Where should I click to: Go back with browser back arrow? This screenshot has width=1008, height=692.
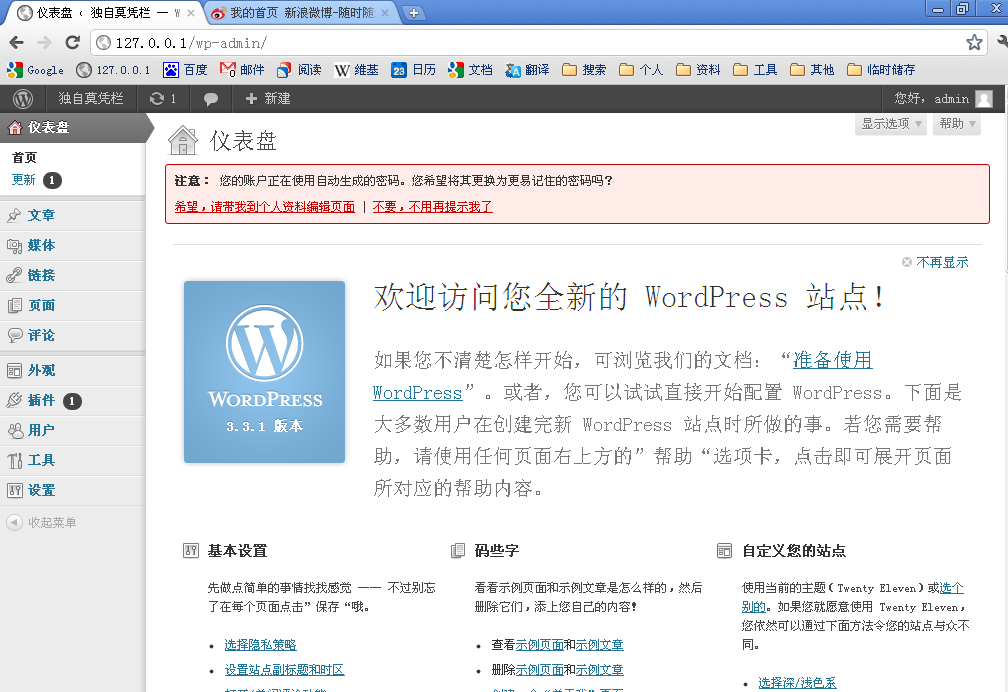[x=17, y=42]
